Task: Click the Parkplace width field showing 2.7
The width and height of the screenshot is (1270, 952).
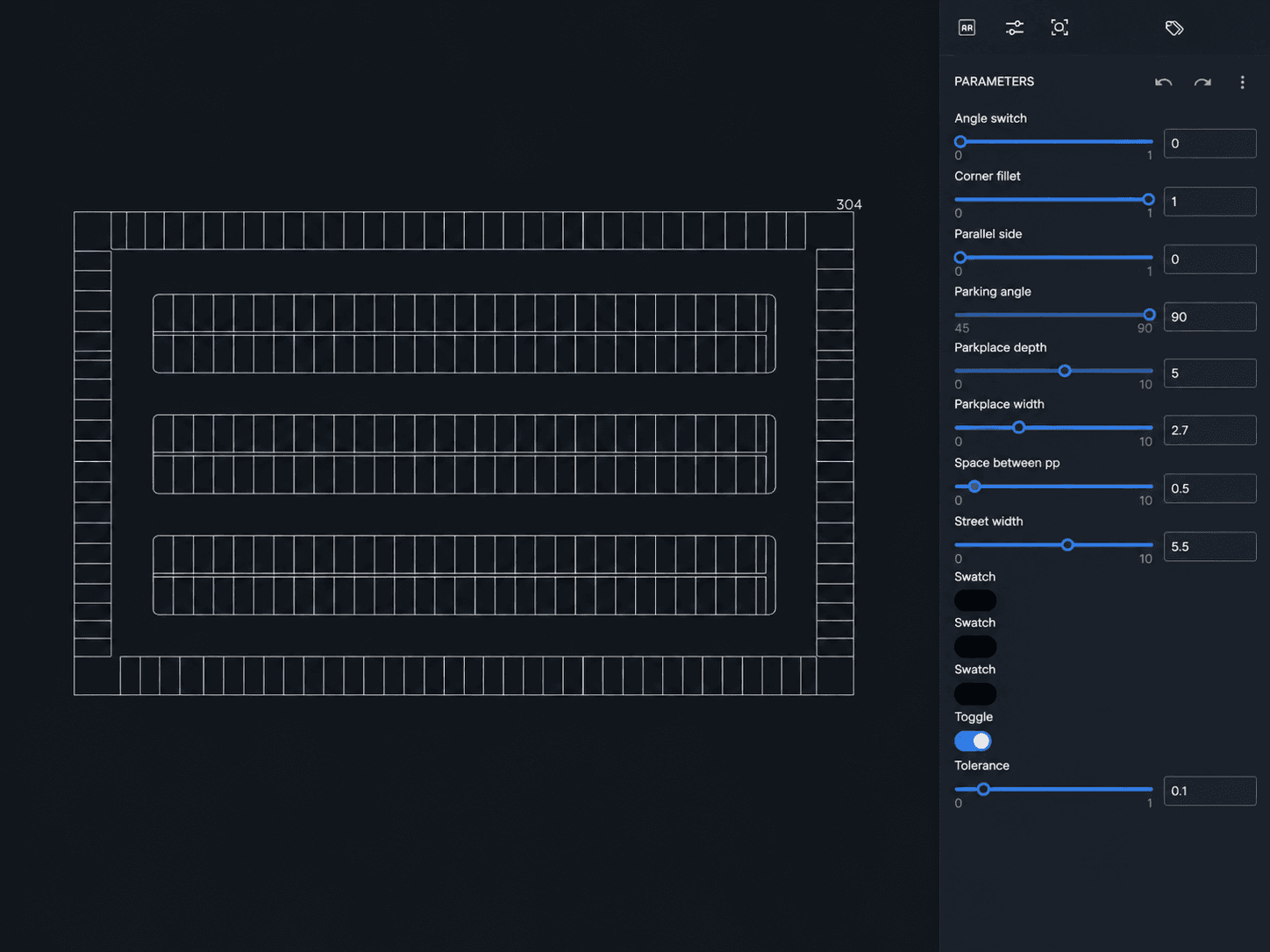Action: tap(1209, 430)
